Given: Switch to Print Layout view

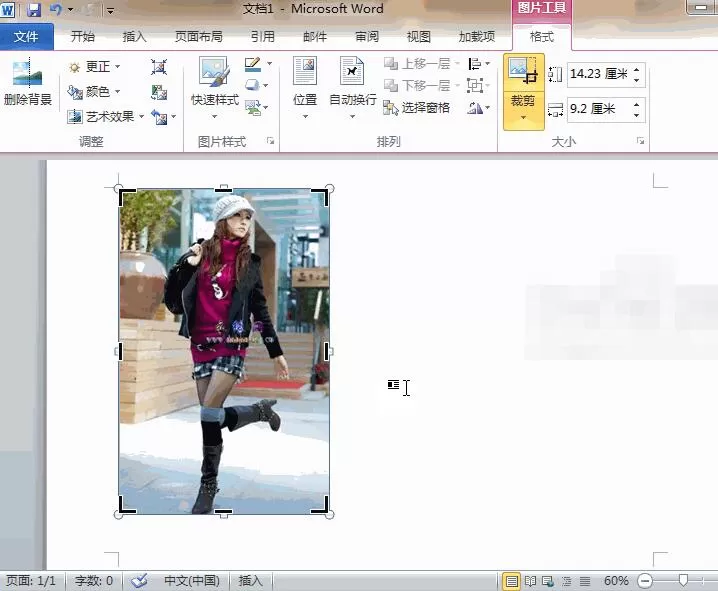Looking at the screenshot, I should 511,581.
